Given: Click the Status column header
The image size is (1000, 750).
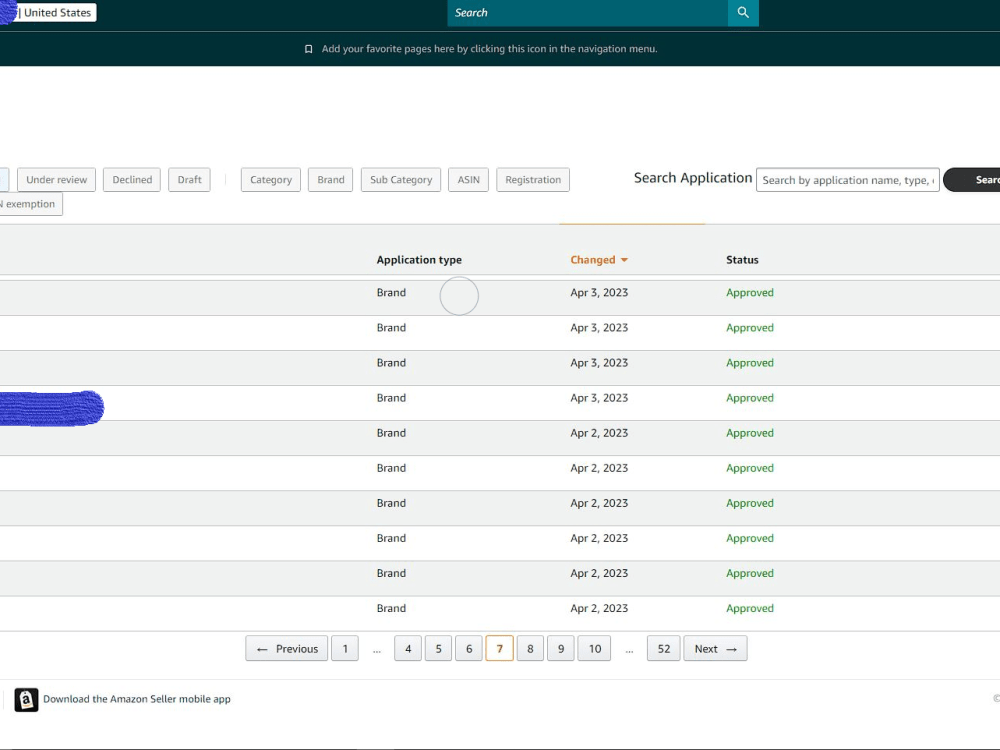Looking at the screenshot, I should click(742, 260).
